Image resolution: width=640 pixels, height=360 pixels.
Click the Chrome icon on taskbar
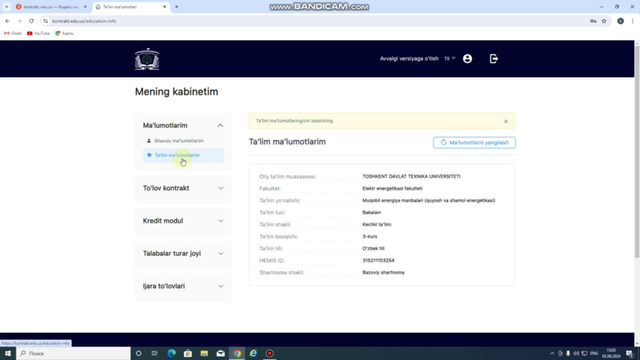(x=237, y=353)
